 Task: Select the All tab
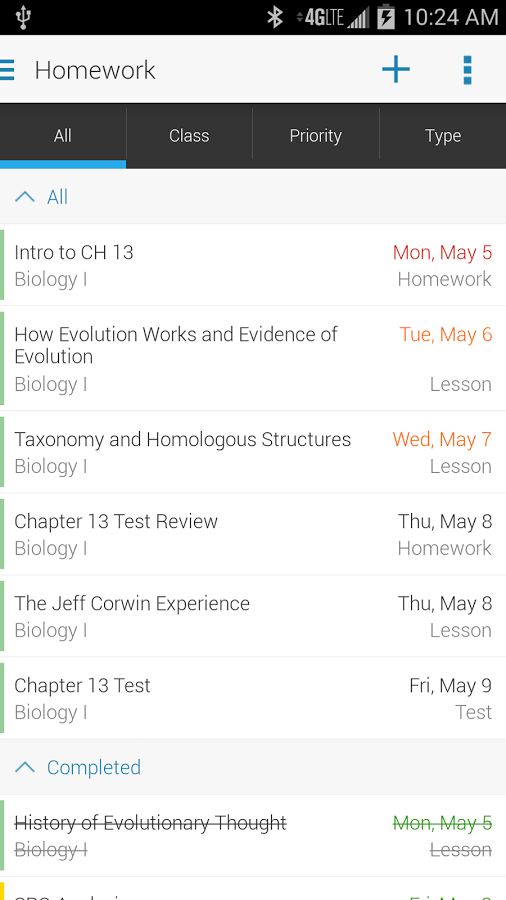63,135
